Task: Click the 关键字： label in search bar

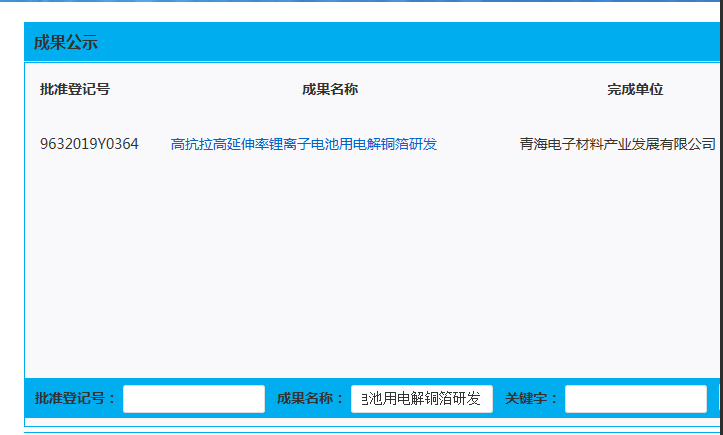Action: 532,399
